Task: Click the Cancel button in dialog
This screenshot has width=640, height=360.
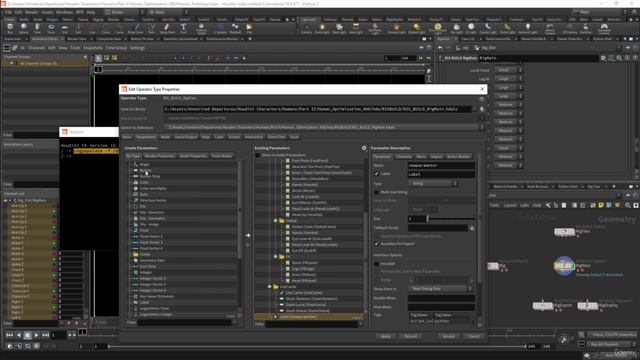Action: [x=473, y=336]
